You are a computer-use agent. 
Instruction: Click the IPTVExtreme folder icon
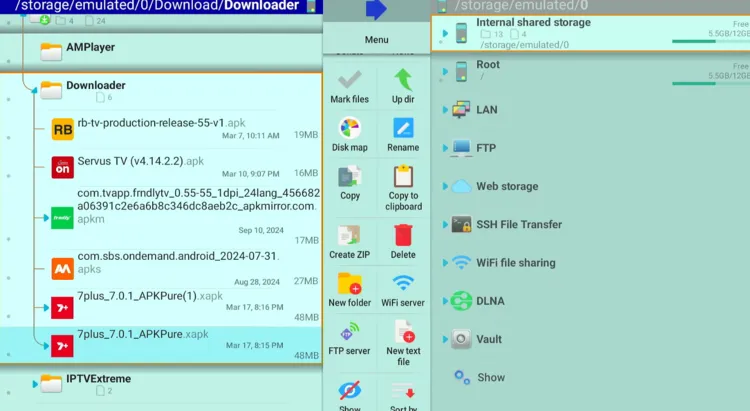coord(51,383)
